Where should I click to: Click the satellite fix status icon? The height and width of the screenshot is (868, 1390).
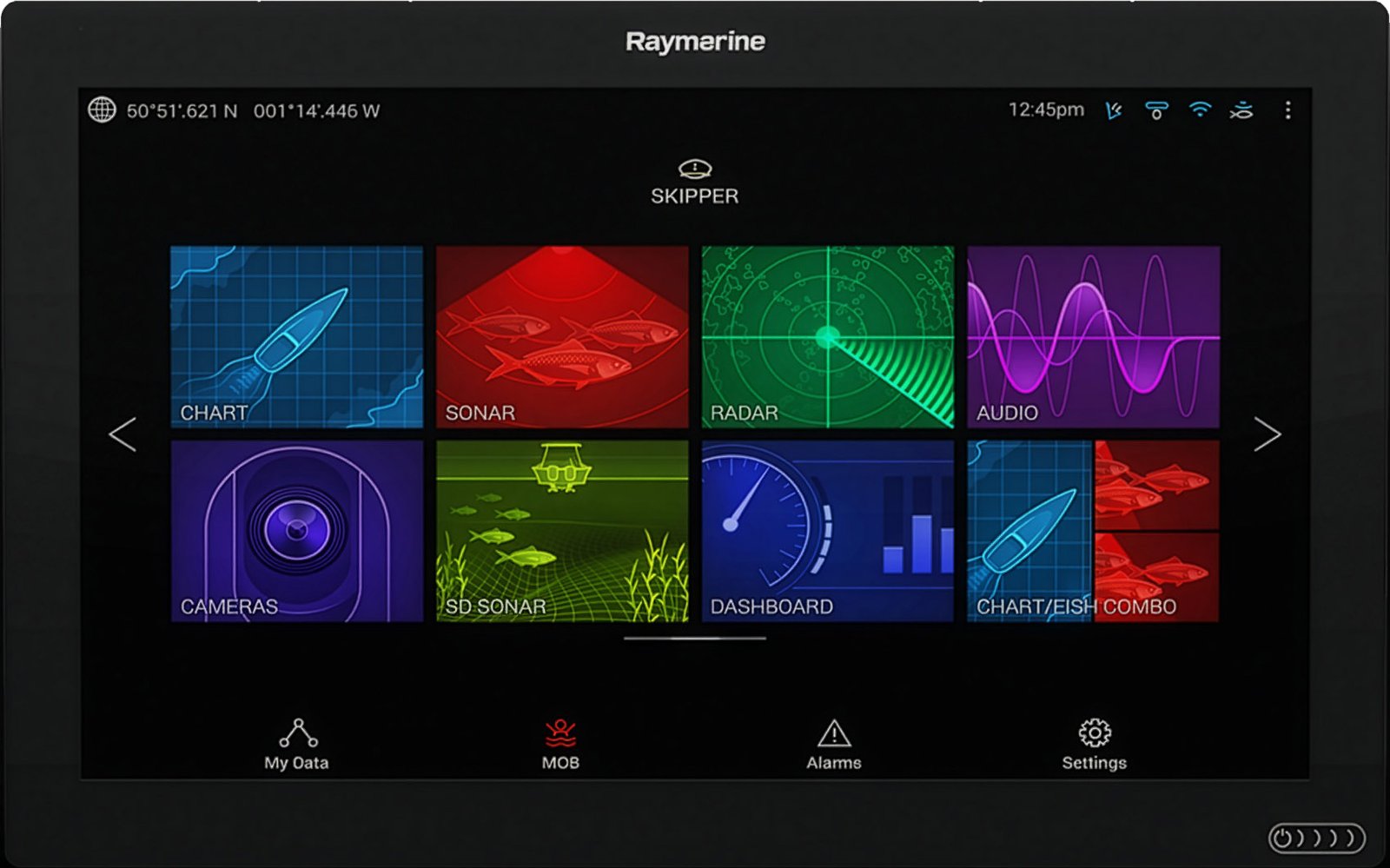[1114, 110]
